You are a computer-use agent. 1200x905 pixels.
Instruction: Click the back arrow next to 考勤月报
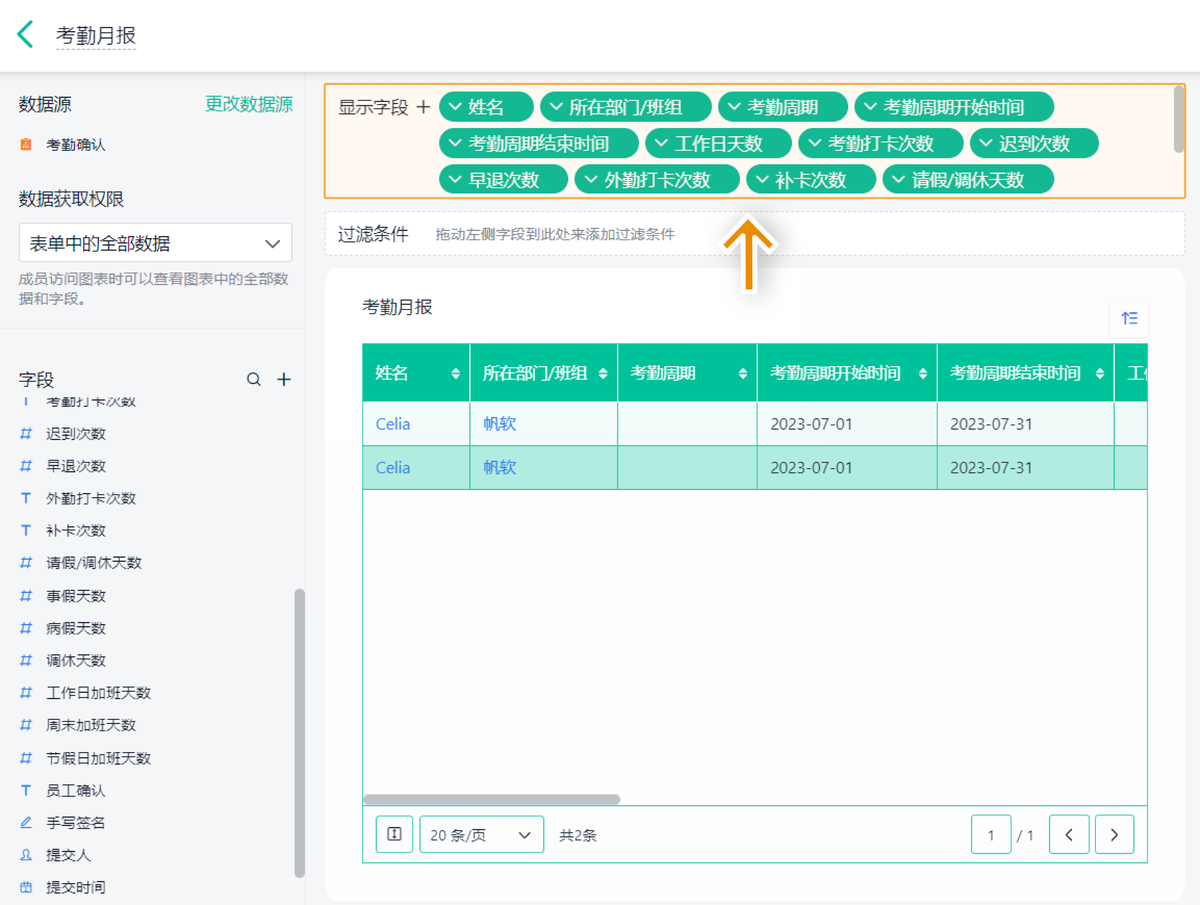(25, 35)
